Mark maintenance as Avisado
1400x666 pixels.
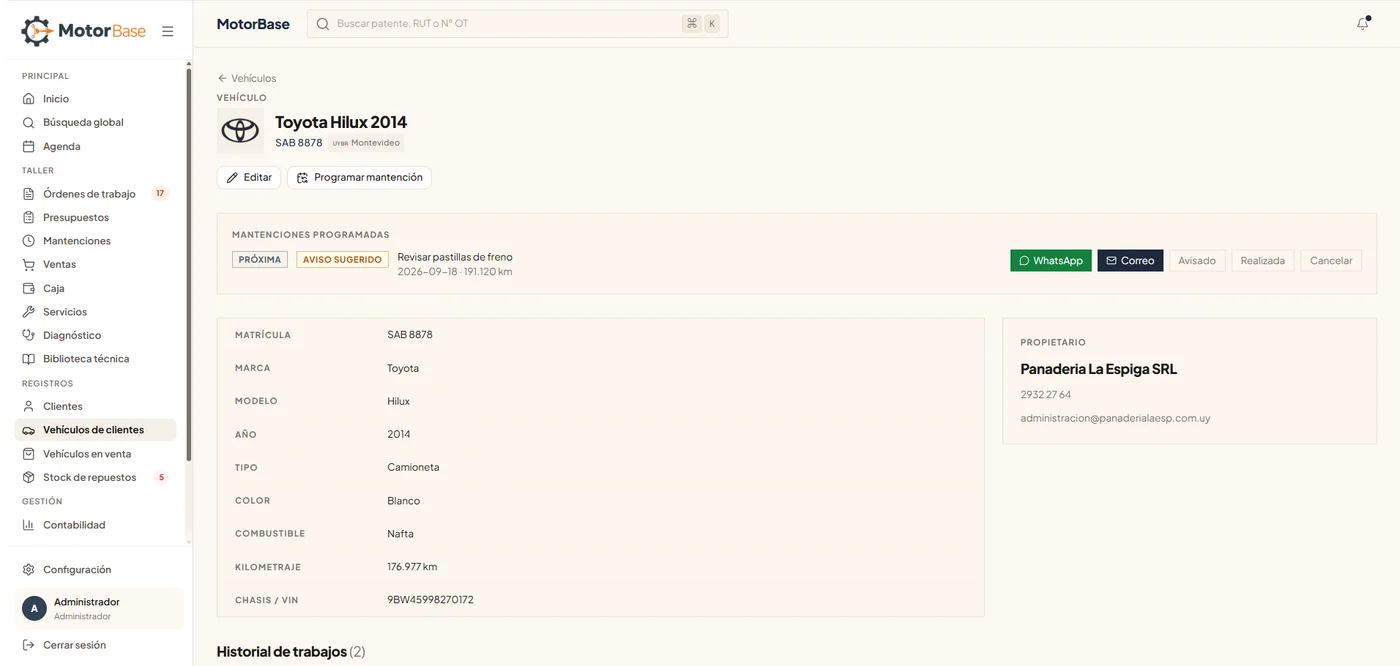pyautogui.click(x=1197, y=261)
